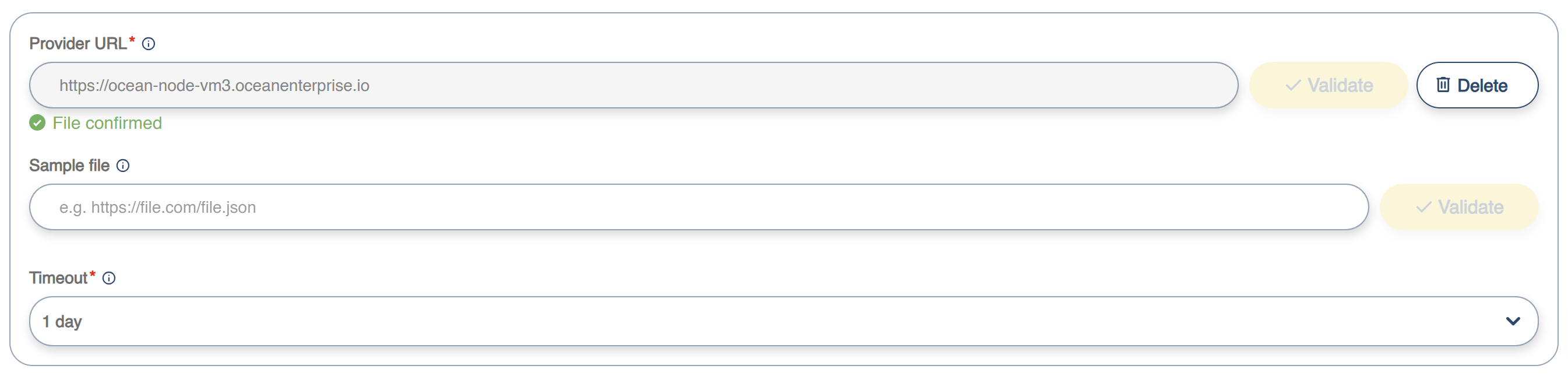Click the Sample file label text

[69, 166]
